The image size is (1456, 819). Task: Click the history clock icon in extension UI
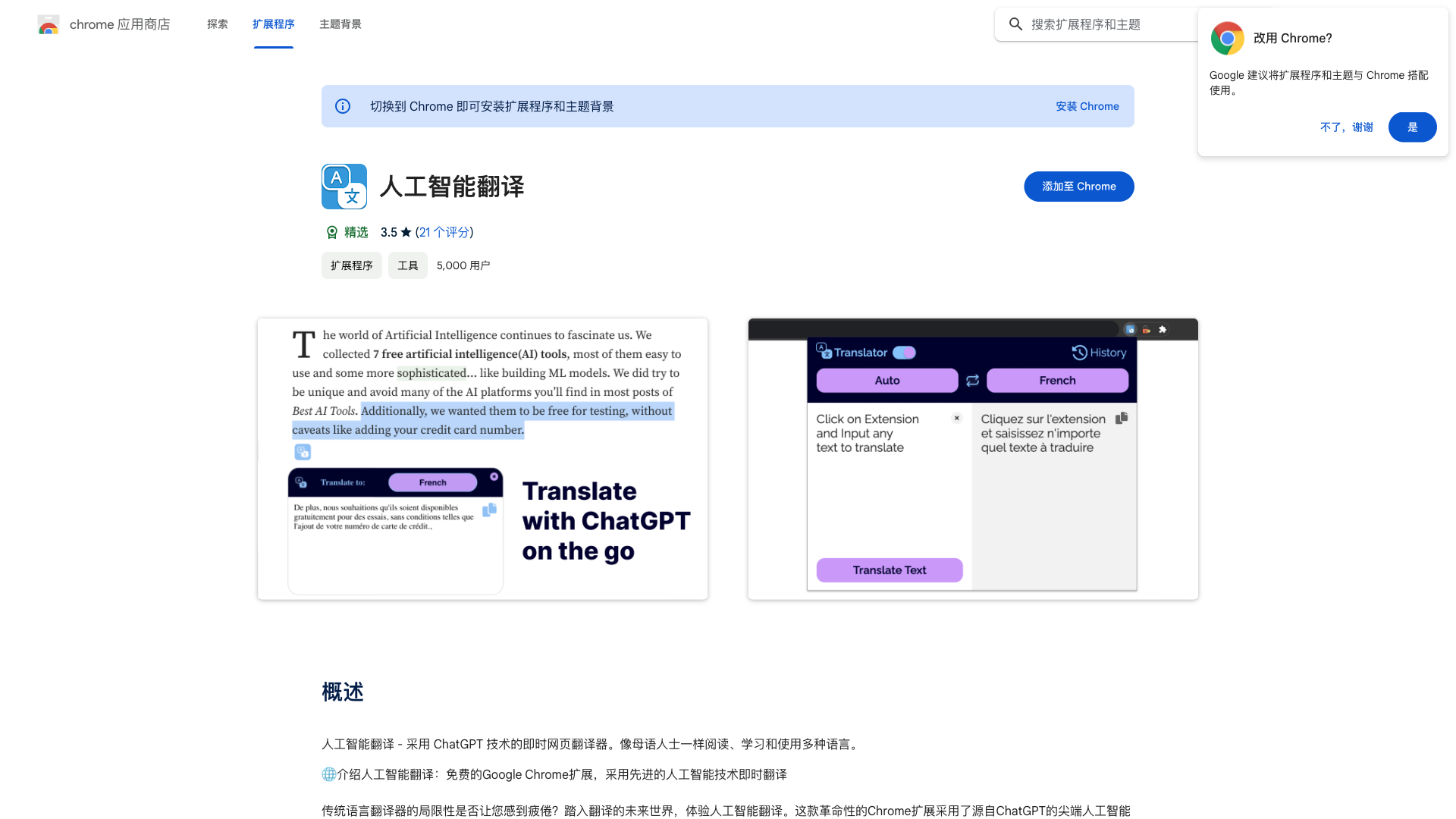[1079, 352]
